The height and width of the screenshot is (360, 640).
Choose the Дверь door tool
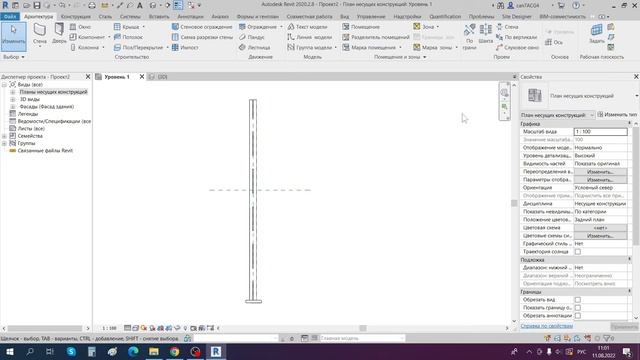[x=59, y=33]
